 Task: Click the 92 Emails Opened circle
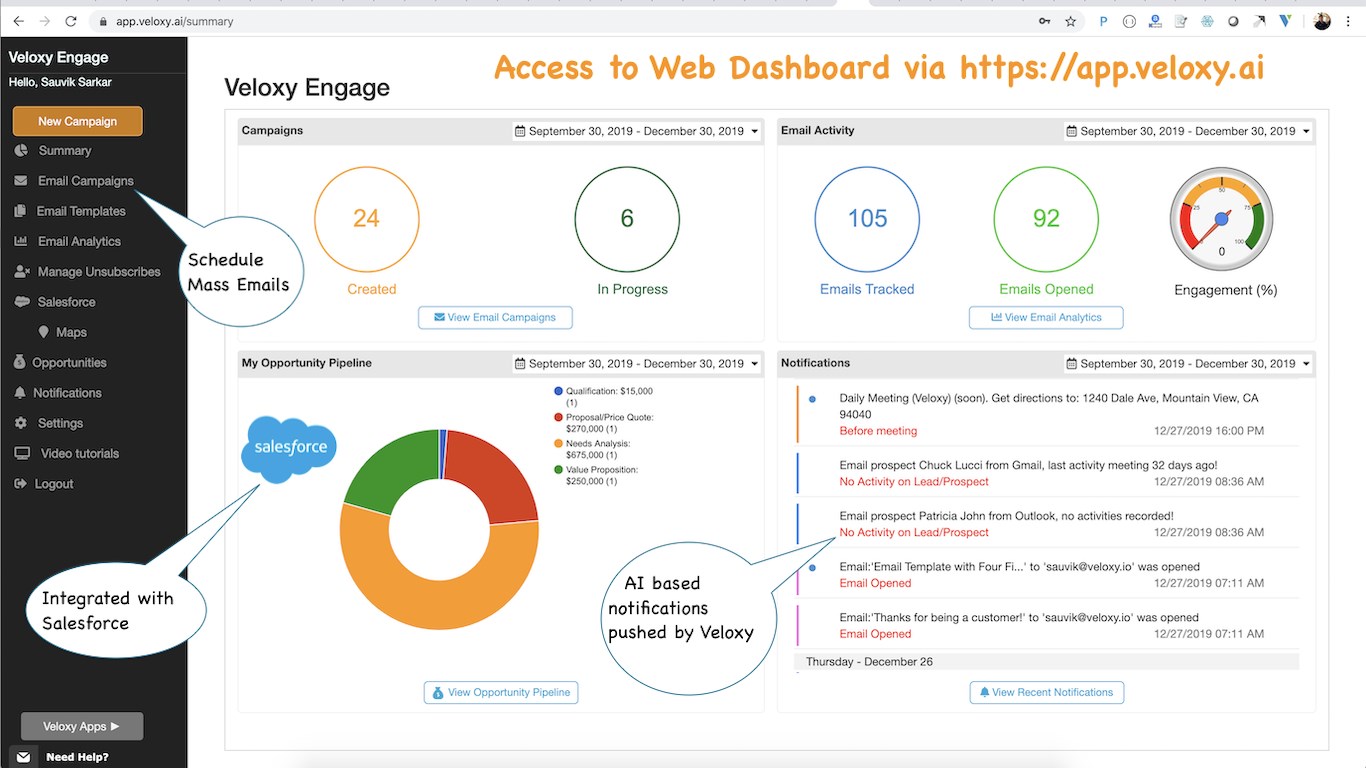pyautogui.click(x=1046, y=218)
